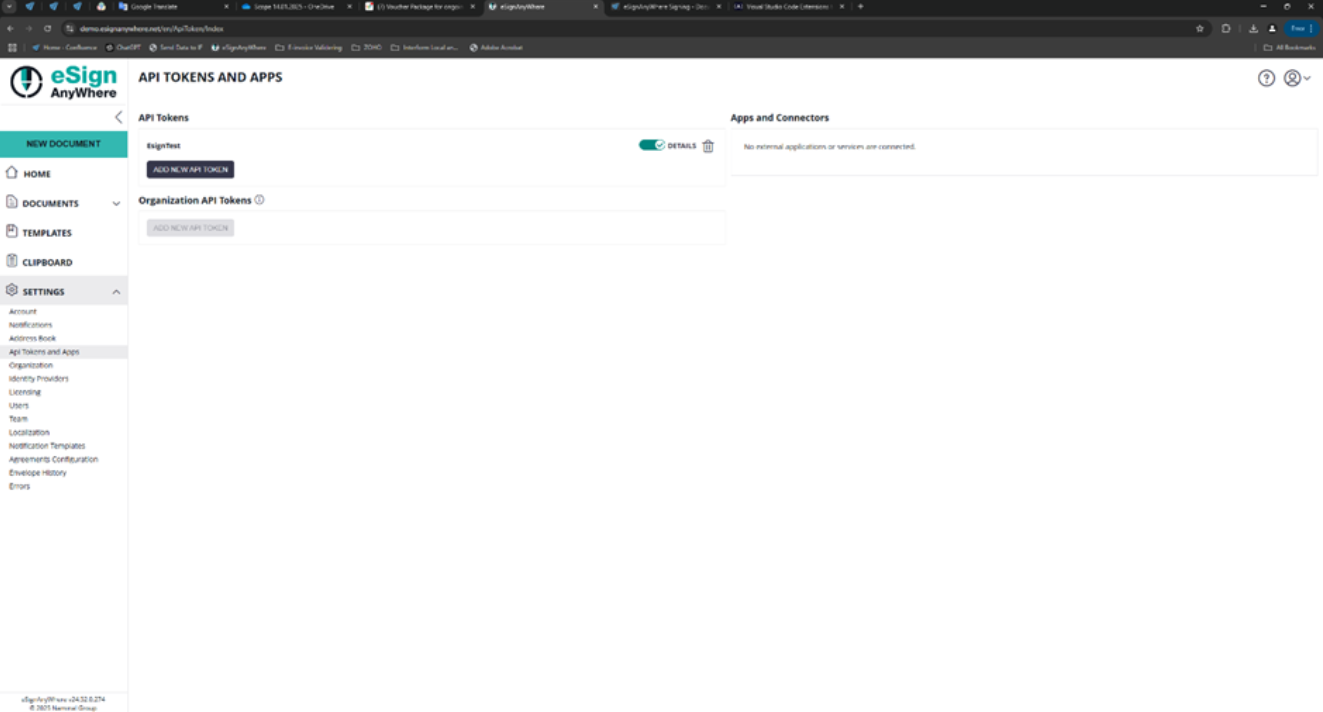This screenshot has height=712, width=1323.
Task: Go to Home in the sidebar
Action: pyautogui.click(x=37, y=174)
